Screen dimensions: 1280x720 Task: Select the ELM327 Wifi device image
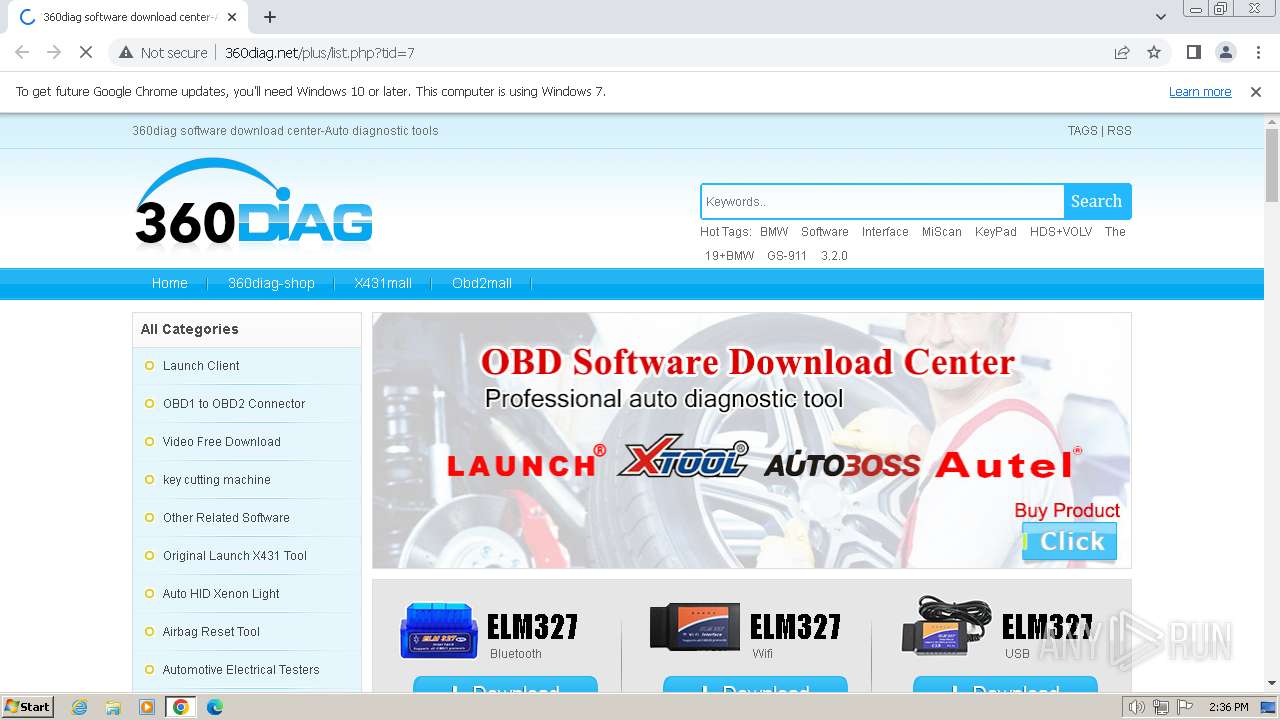click(x=695, y=627)
